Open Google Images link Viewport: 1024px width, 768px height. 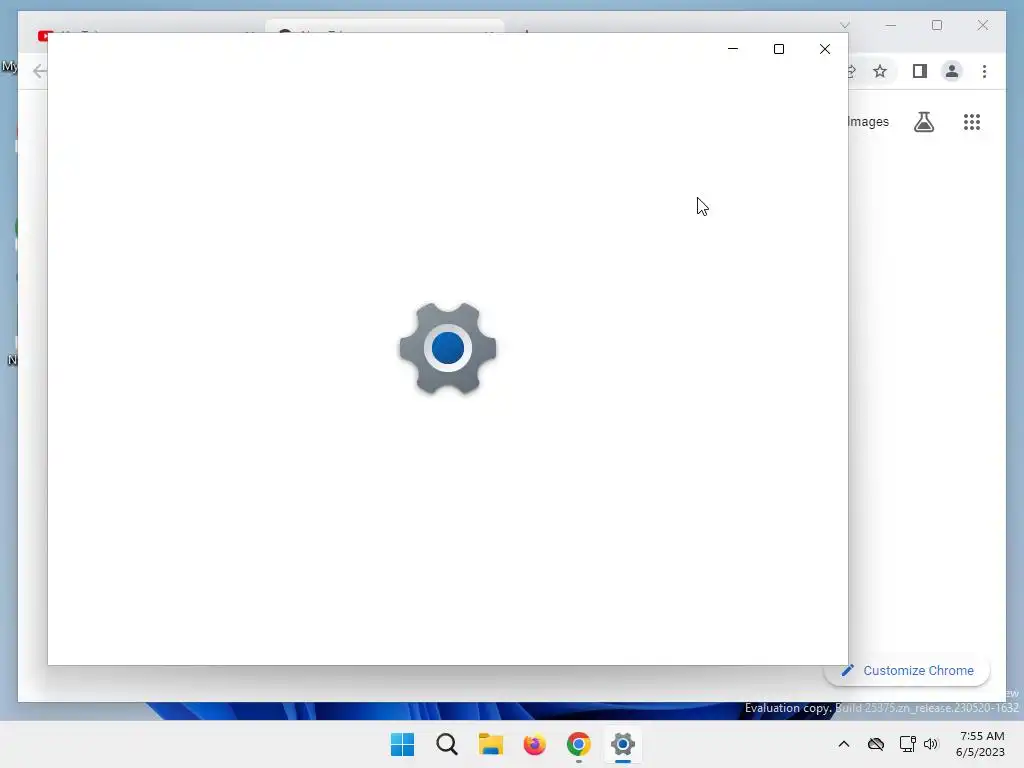[x=868, y=122]
